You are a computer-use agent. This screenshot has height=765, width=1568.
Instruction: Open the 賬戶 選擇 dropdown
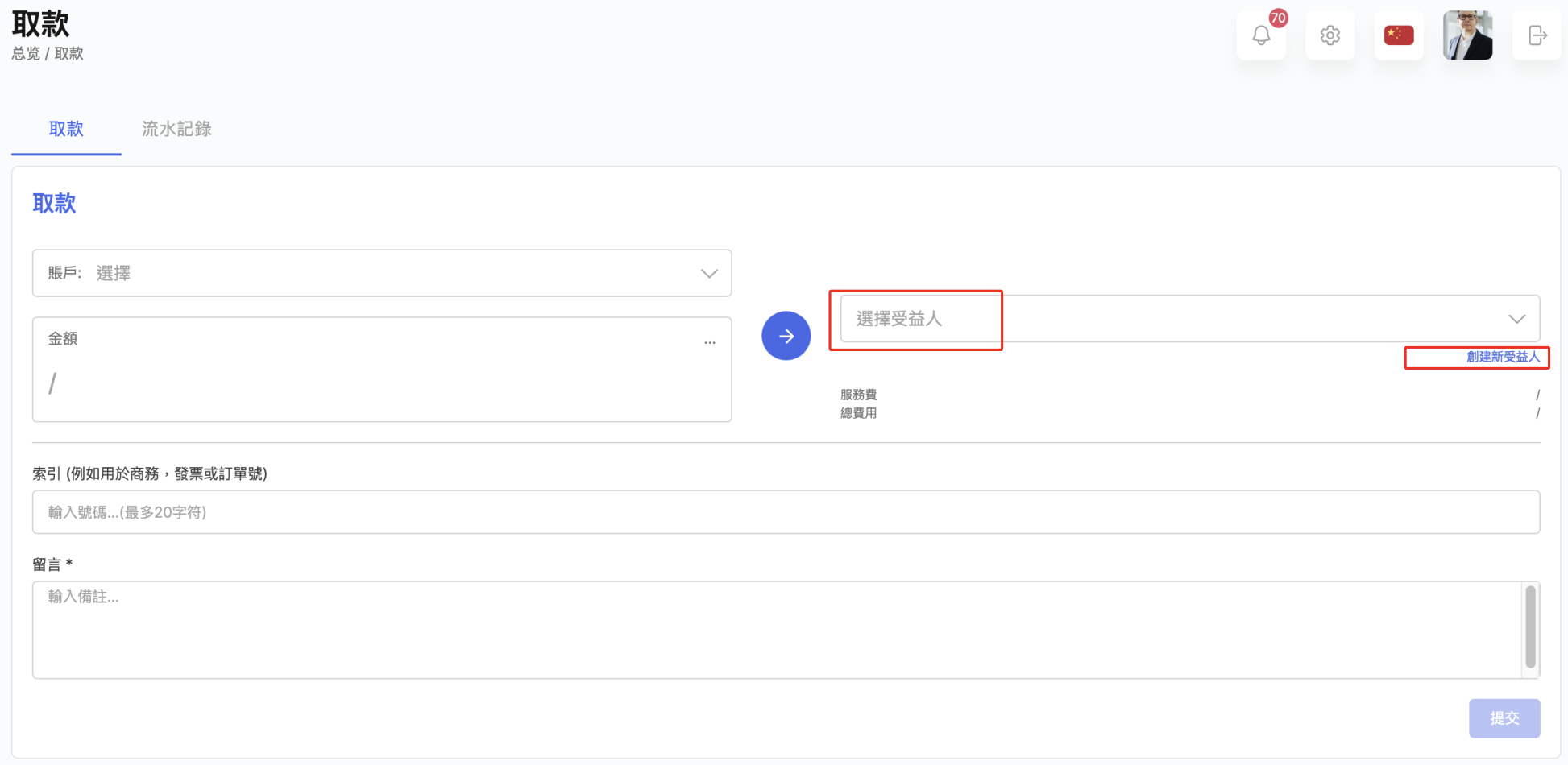point(382,273)
